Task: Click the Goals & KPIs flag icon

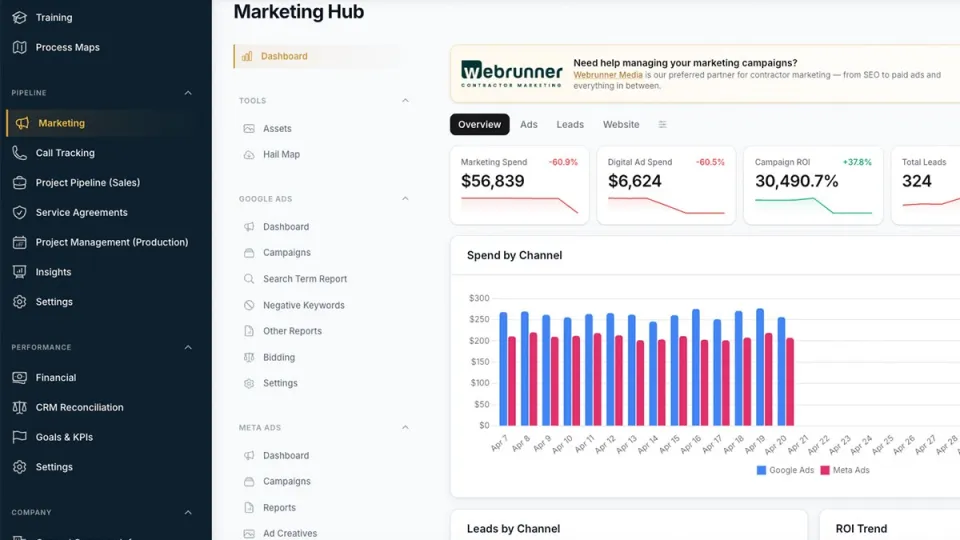Action: [20, 437]
